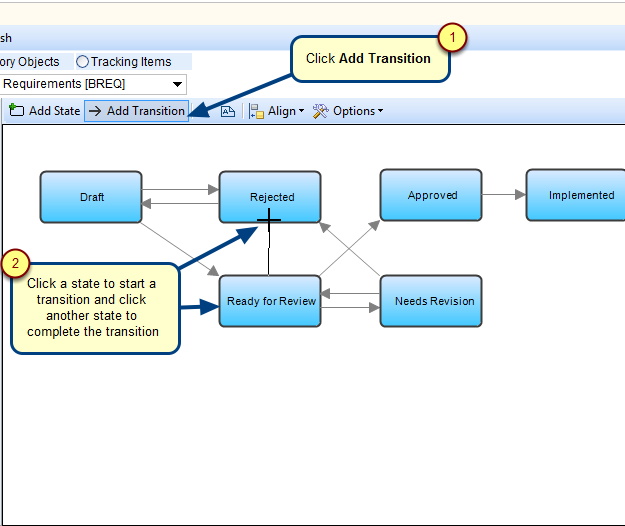Click the Approved state box
Image resolution: width=625 pixels, height=526 pixels.
(431, 195)
